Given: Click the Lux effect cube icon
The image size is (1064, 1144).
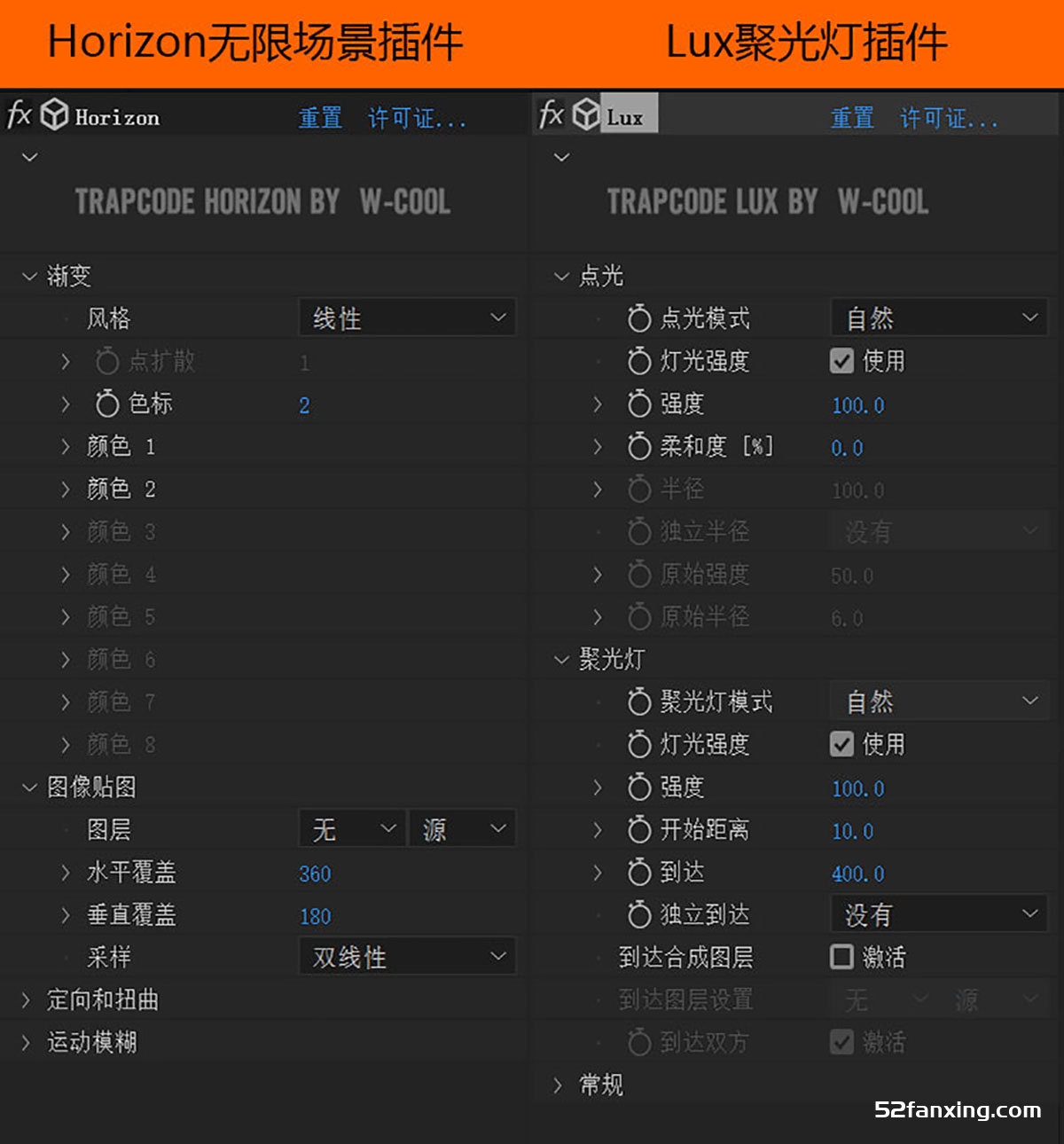Looking at the screenshot, I should (x=586, y=114).
